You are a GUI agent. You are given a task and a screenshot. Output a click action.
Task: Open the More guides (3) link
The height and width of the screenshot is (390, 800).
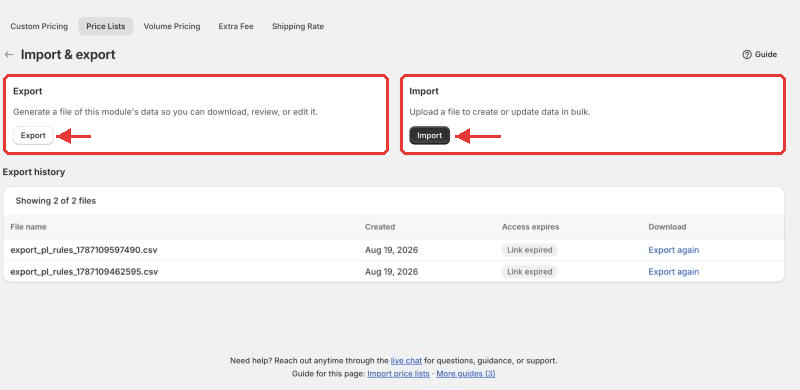point(466,374)
